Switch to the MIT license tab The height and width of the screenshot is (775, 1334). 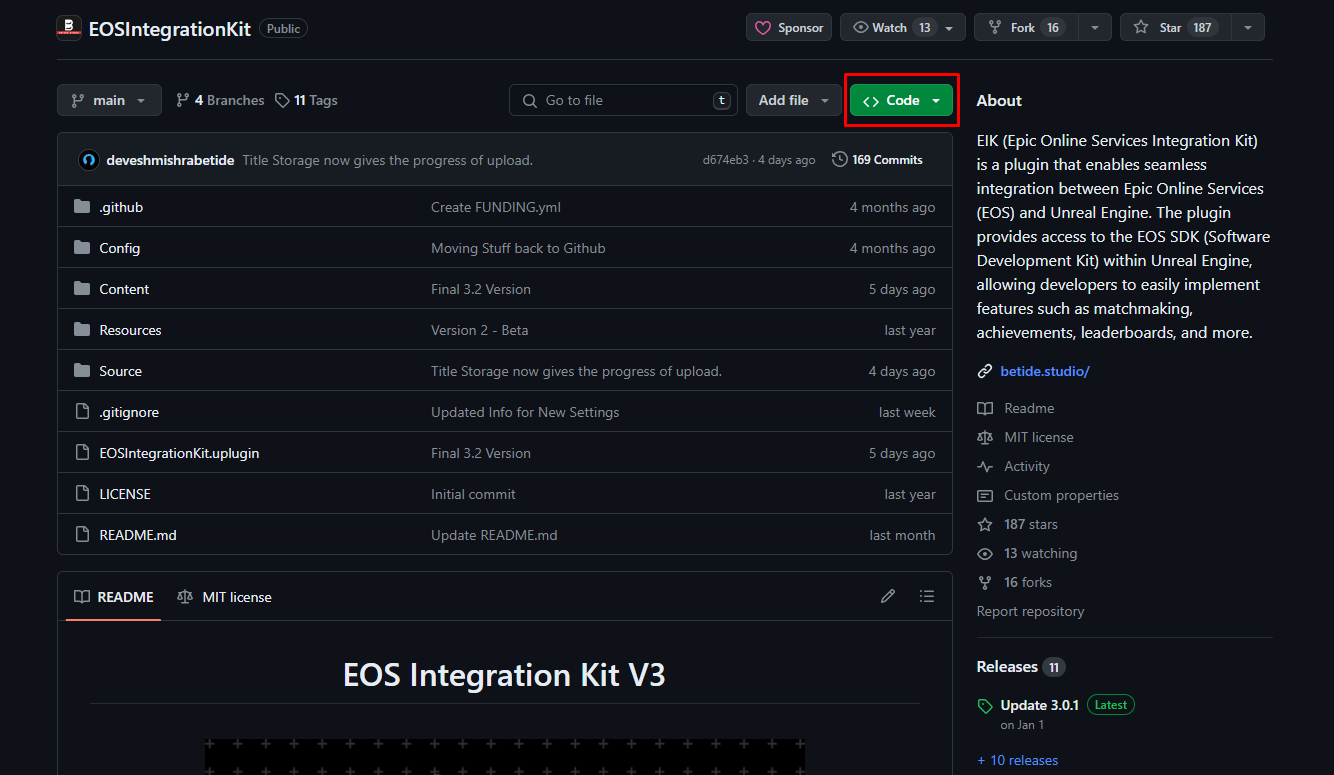coord(225,597)
